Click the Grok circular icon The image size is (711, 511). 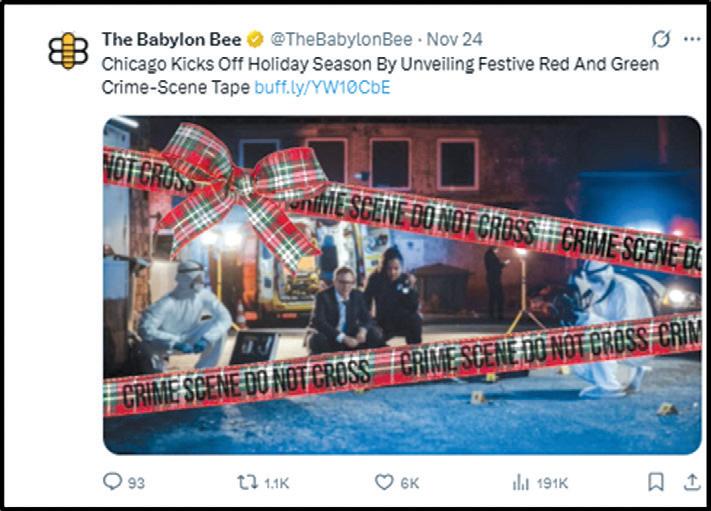pyautogui.click(x=661, y=39)
